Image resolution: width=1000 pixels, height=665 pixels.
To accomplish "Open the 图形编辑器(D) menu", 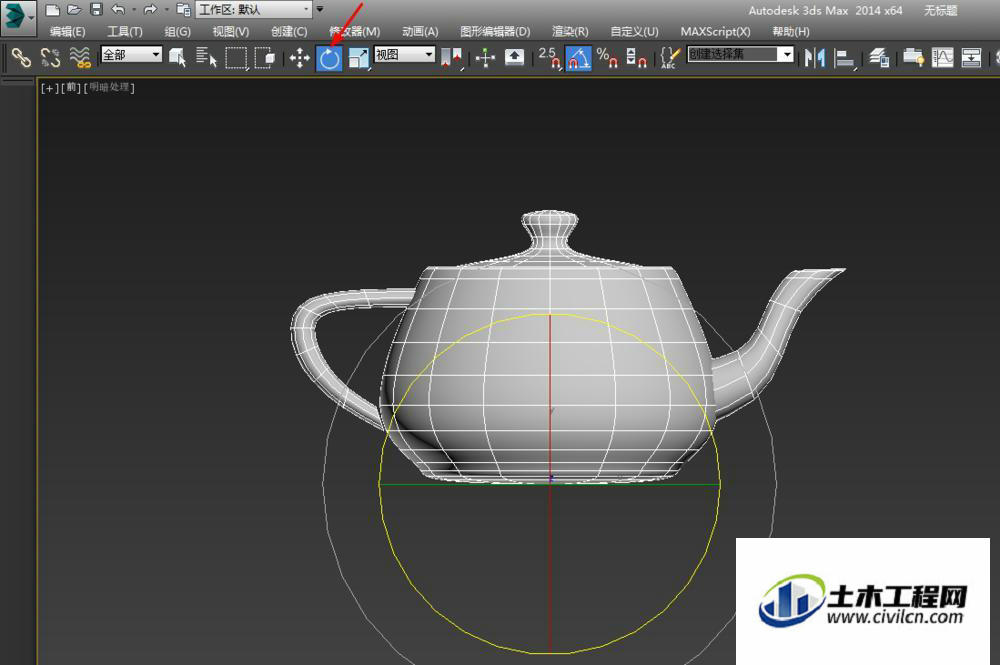I will point(495,31).
